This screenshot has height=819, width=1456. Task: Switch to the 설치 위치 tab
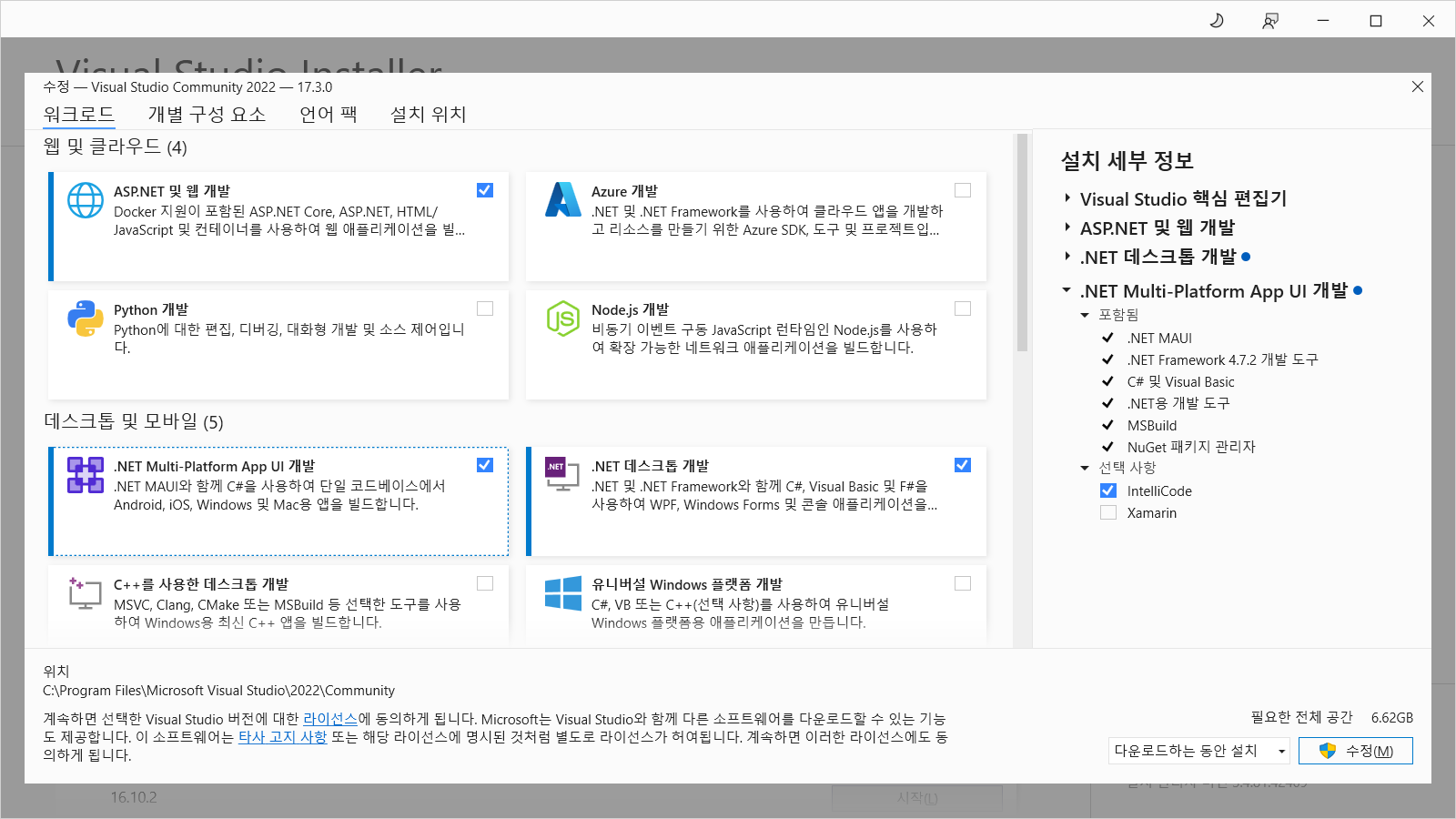pos(429,114)
